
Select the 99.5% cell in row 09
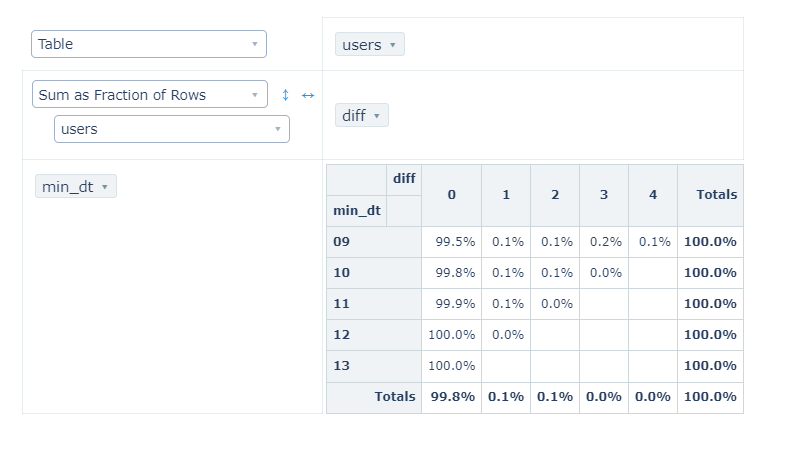pos(454,242)
